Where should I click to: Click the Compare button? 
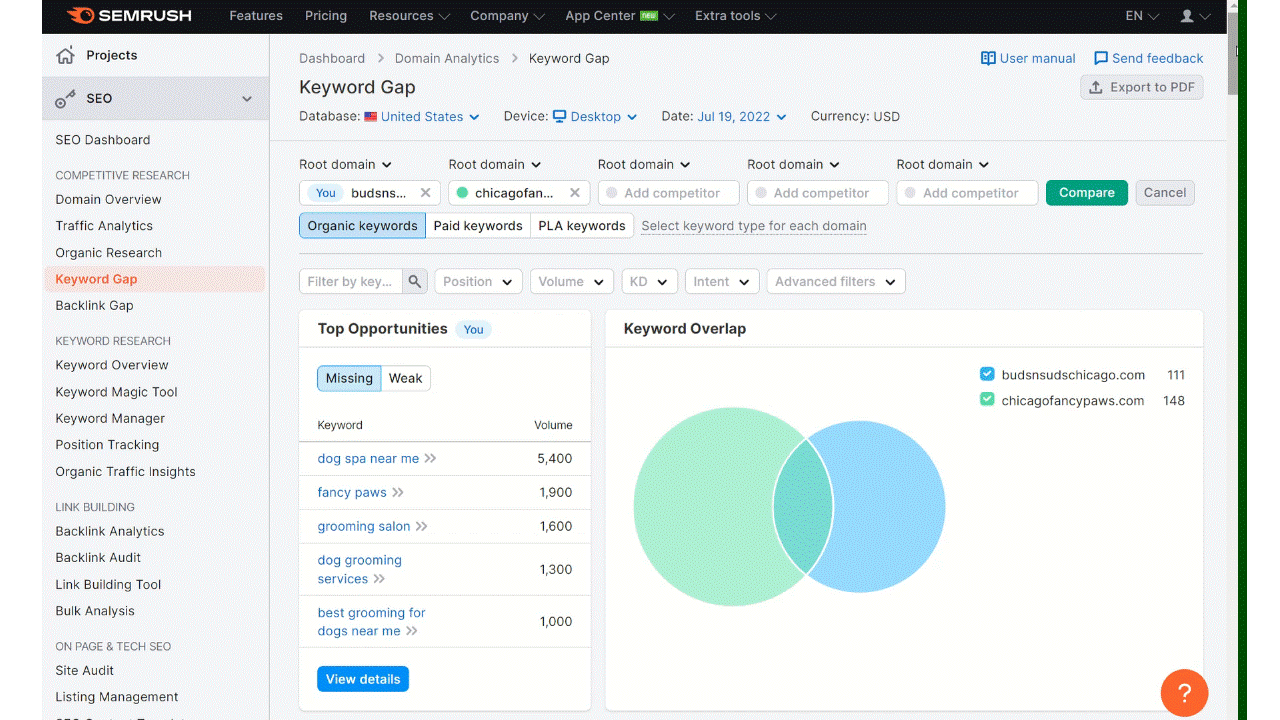pos(1087,193)
